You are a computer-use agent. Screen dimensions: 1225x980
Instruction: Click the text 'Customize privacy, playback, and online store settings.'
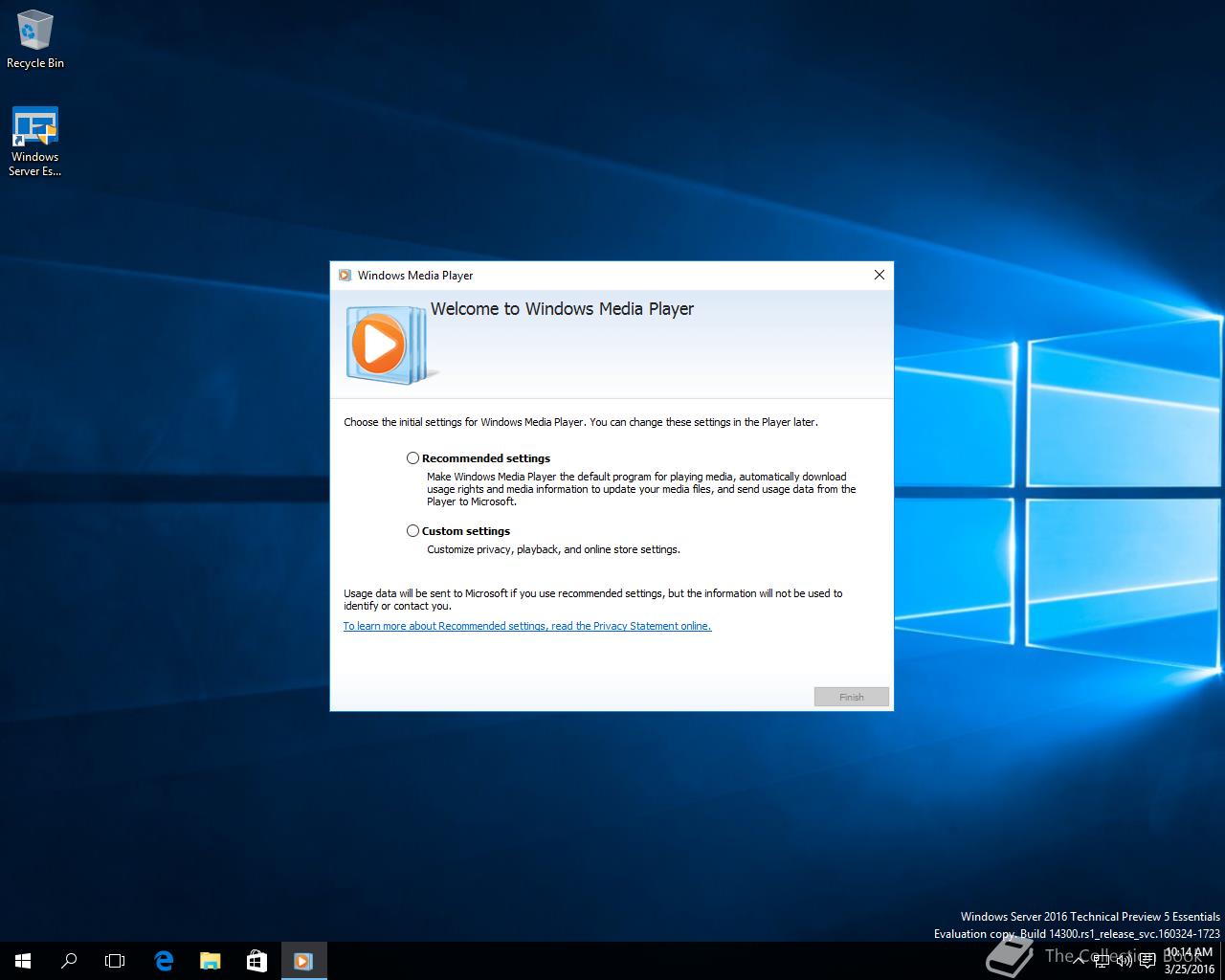pos(553,549)
